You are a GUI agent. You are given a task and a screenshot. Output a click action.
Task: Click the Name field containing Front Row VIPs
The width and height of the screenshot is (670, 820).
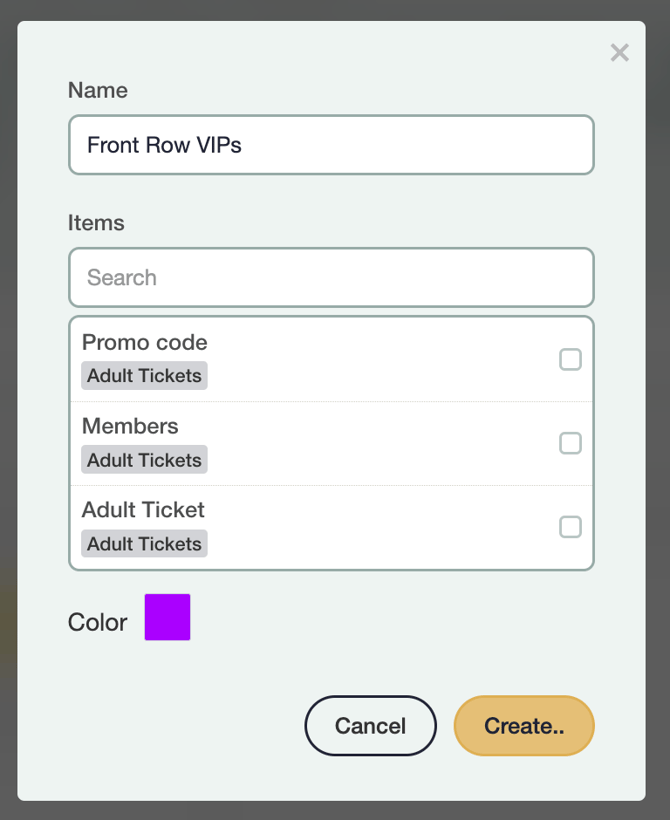(x=331, y=145)
